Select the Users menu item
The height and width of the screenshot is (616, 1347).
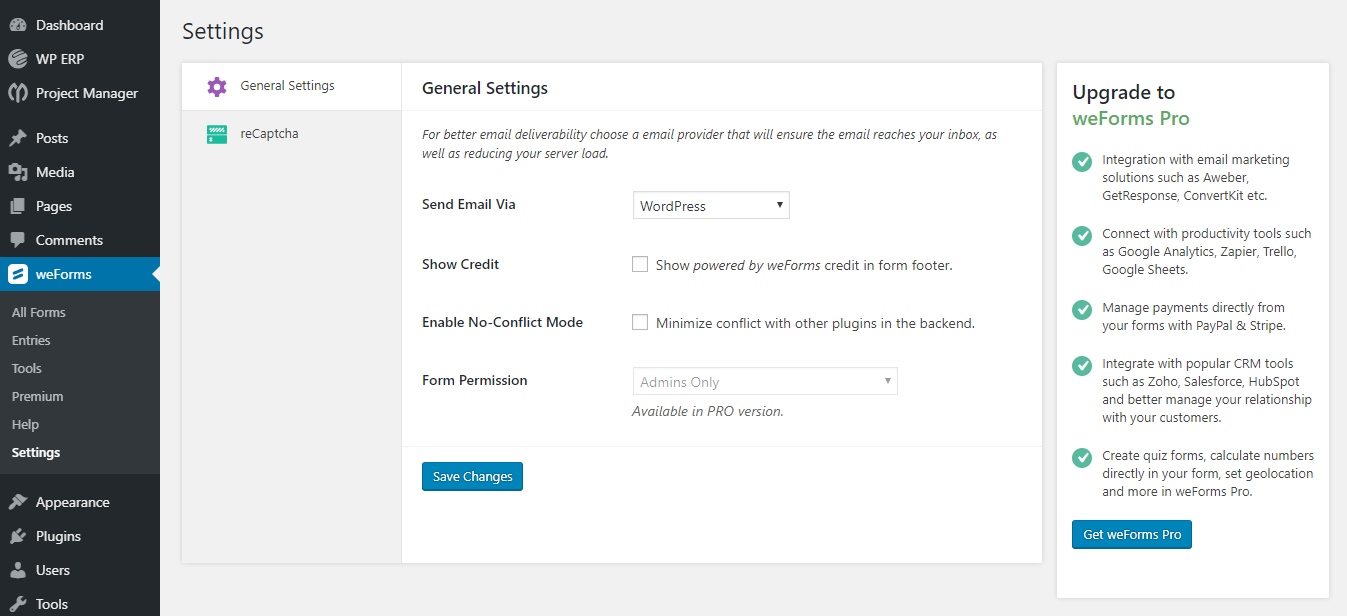(x=53, y=570)
